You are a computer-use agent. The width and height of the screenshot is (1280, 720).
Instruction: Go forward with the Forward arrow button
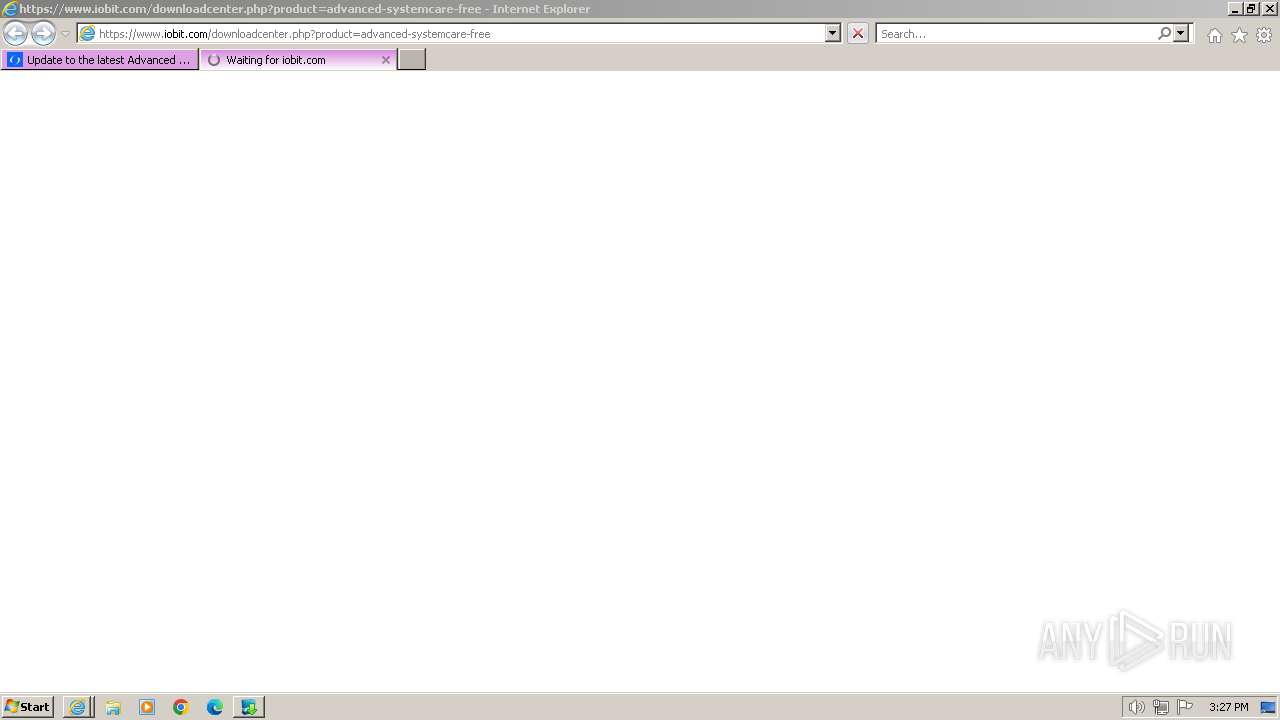(43, 33)
